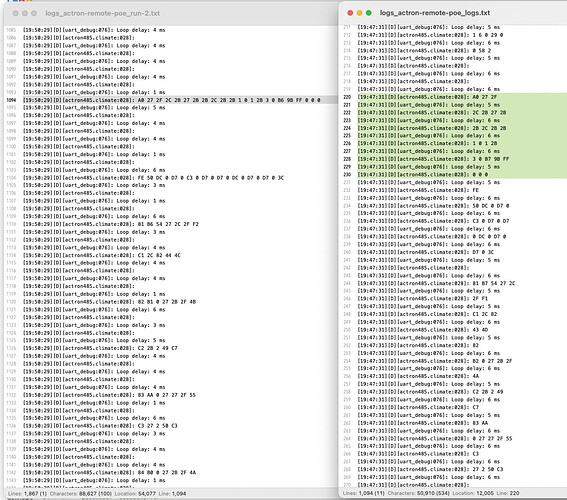
Task: Click green-highlighted line A0 27 2F in poe_logs
Action: [427, 97]
